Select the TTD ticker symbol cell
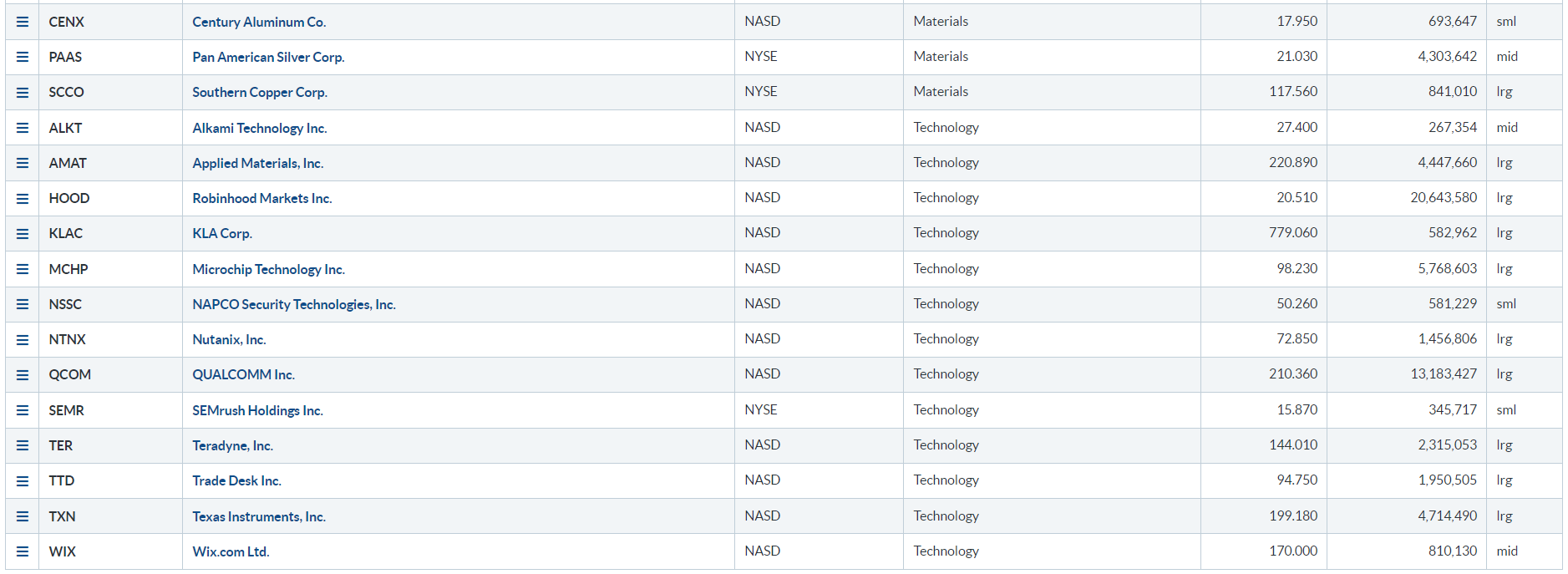Image resolution: width=1568 pixels, height=574 pixels. pyautogui.click(x=62, y=480)
